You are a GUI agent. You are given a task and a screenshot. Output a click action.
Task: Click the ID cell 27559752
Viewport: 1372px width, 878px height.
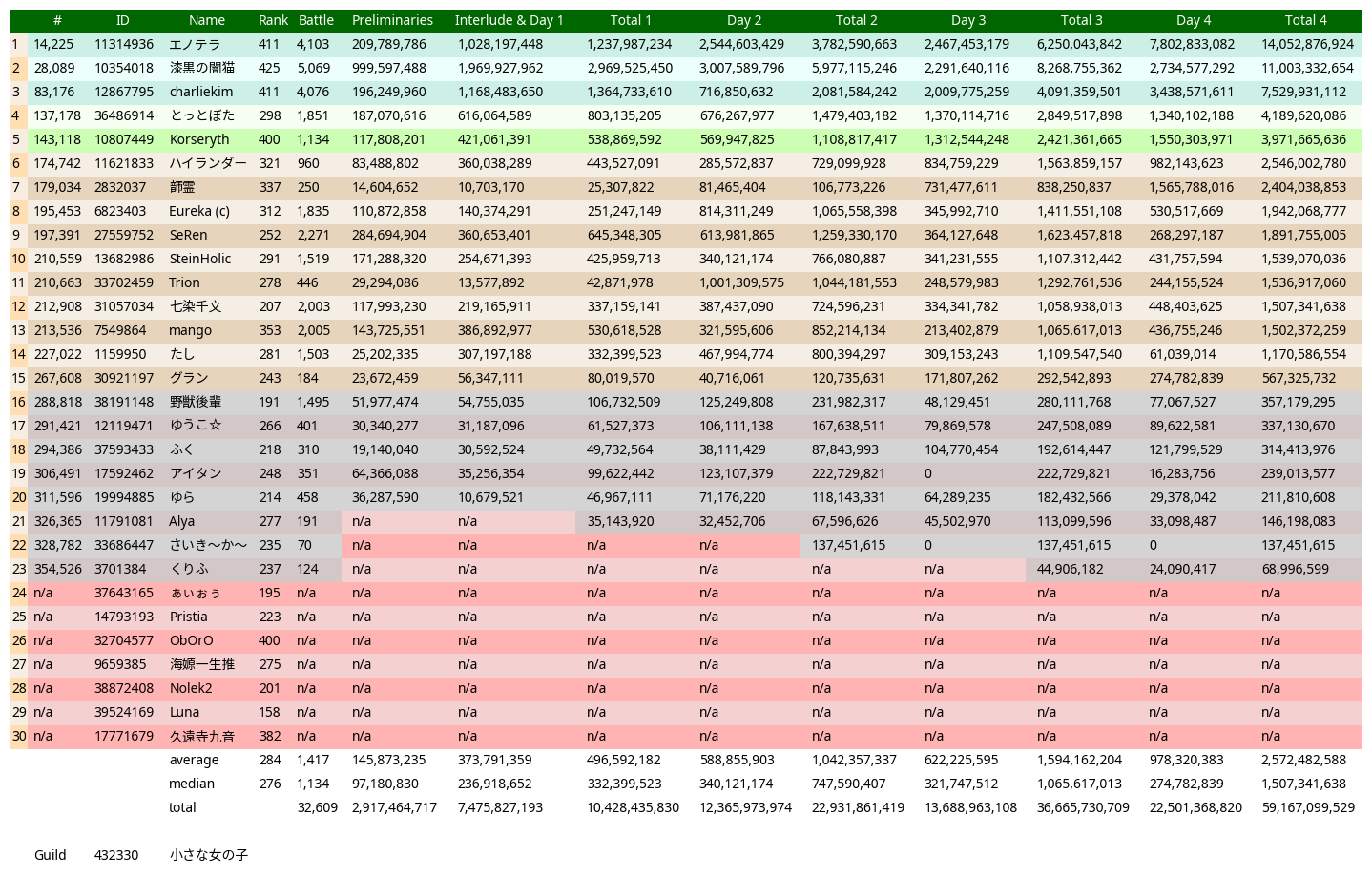[x=124, y=235]
